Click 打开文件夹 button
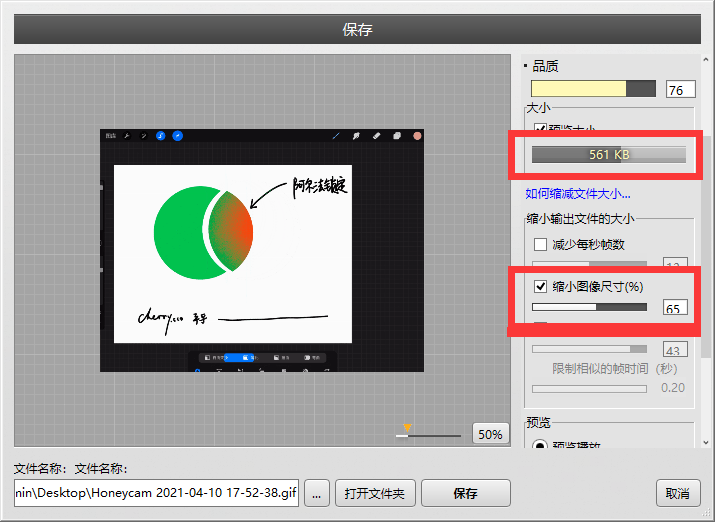The height and width of the screenshot is (522, 715). [x=375, y=493]
